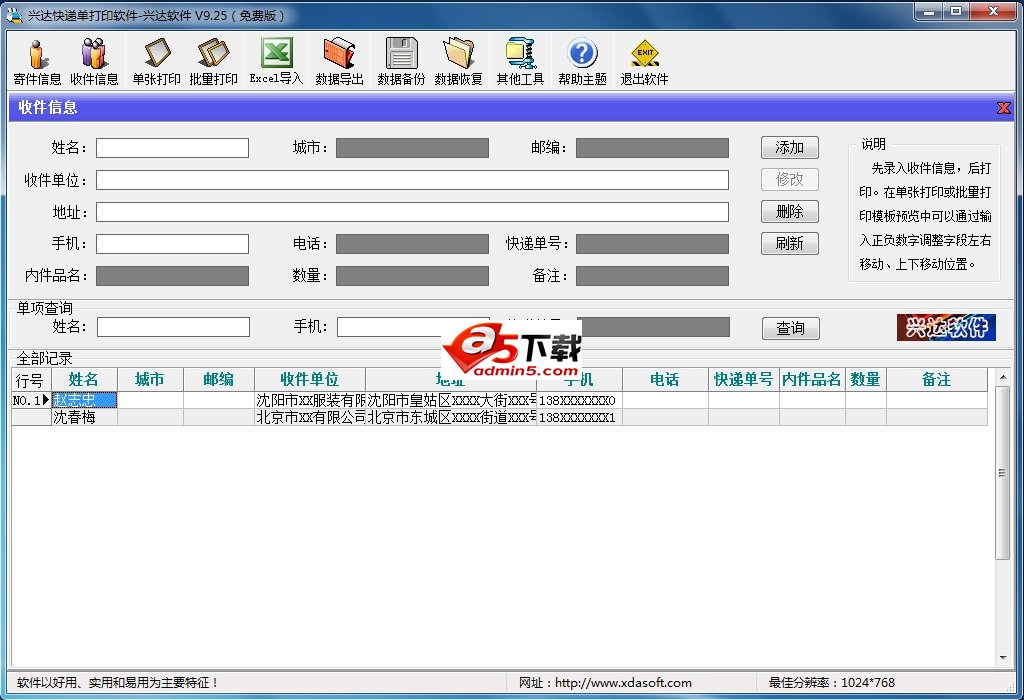Open 寄件信息 sender info toolbar icon
Viewport: 1024px width, 700px height.
pos(37,61)
